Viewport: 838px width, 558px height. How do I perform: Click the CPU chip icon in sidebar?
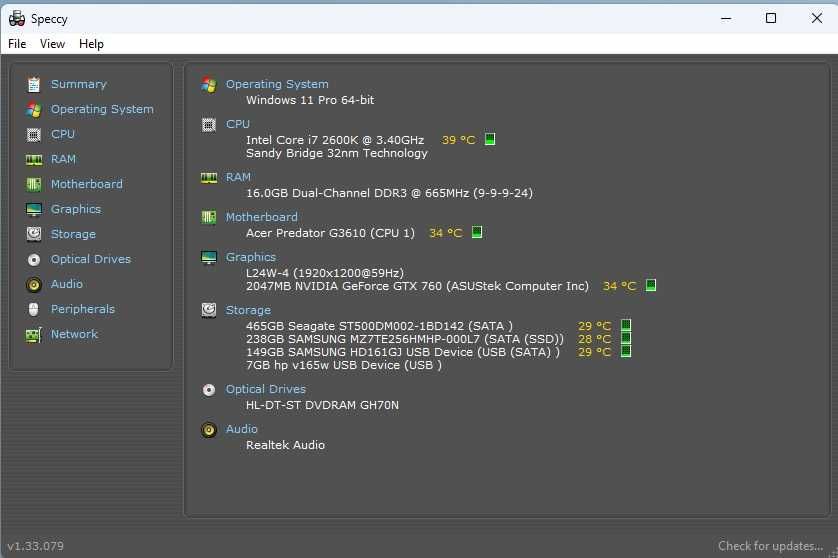(34, 135)
